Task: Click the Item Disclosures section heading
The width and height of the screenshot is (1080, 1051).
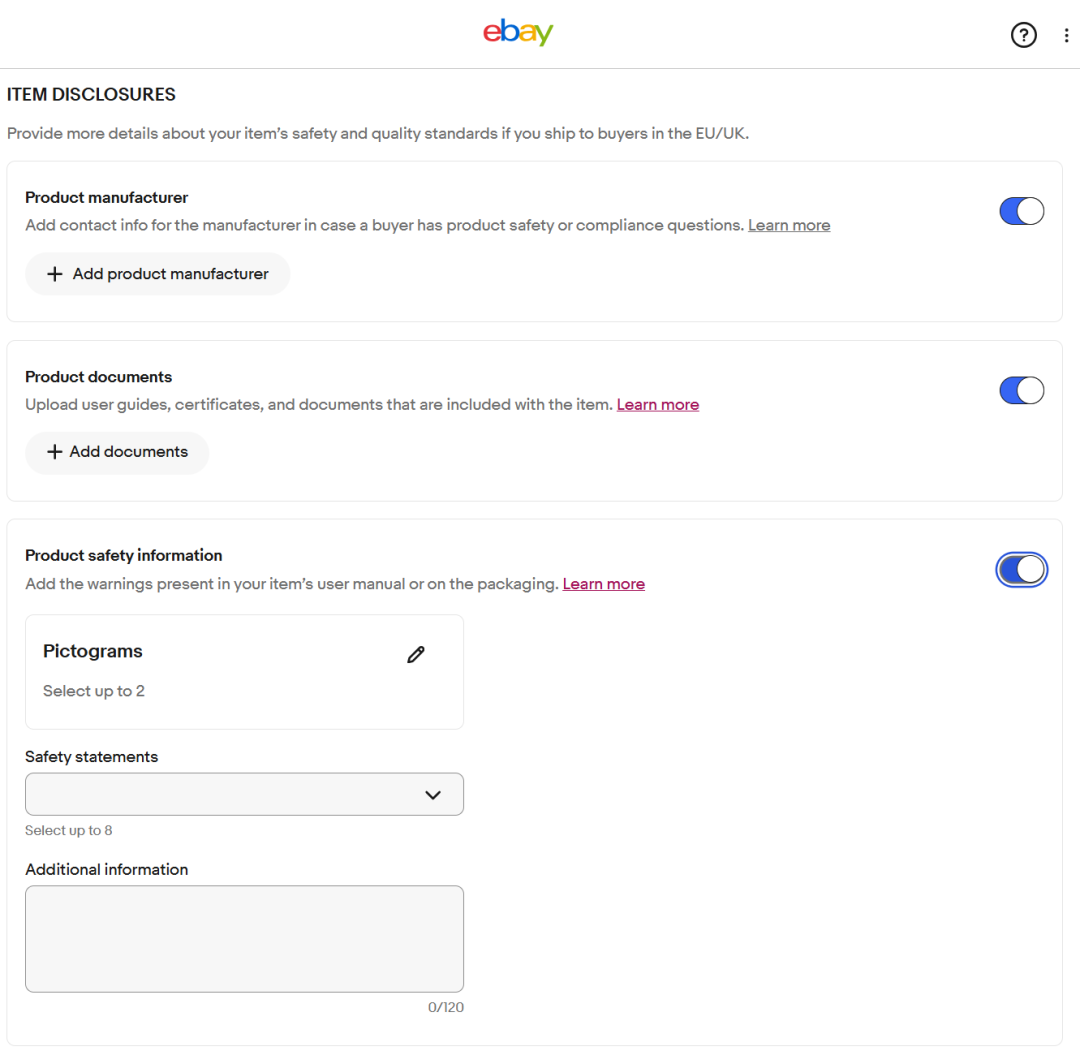Action: tap(91, 95)
